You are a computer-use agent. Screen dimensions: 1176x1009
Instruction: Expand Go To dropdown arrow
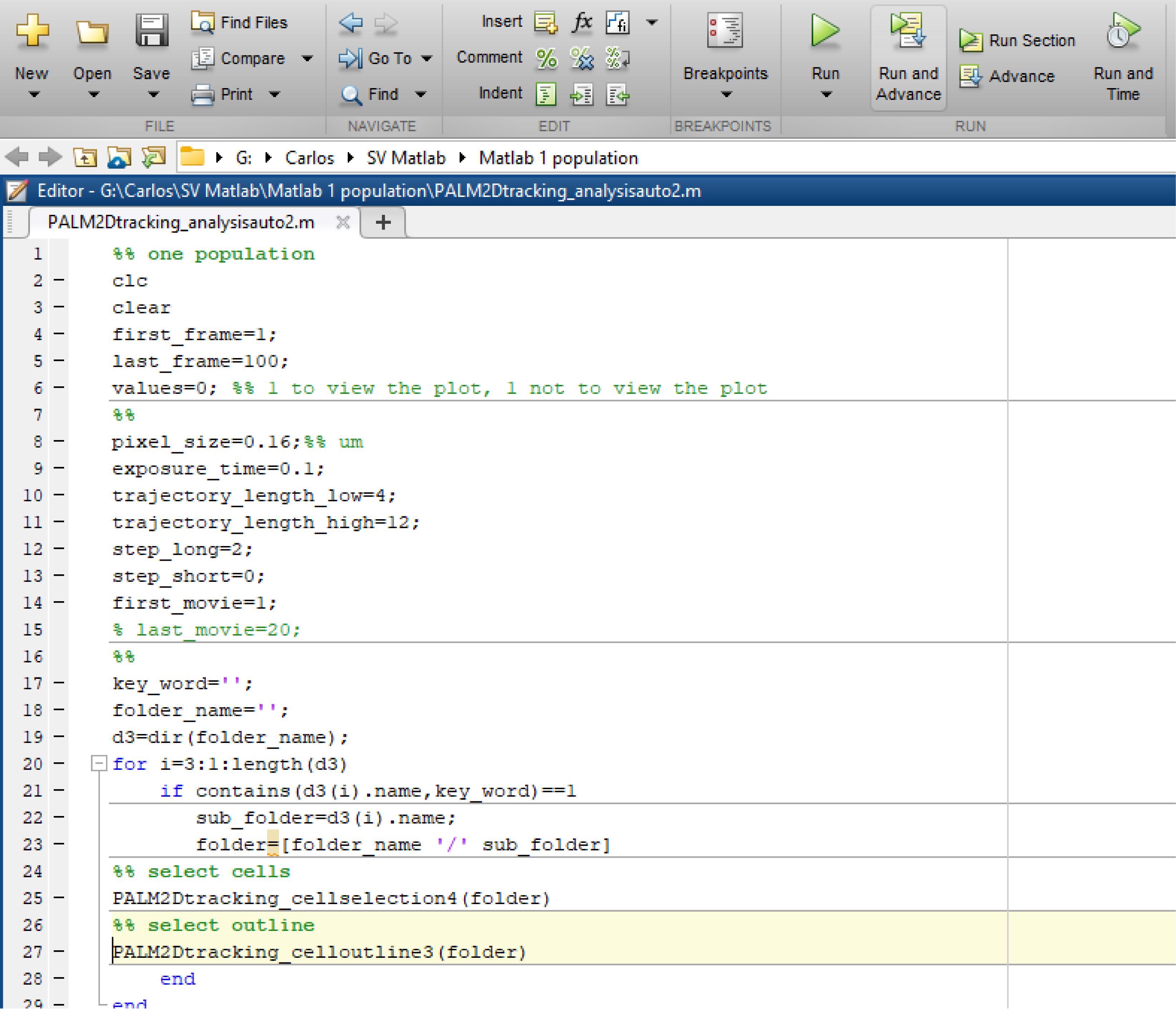[426, 58]
